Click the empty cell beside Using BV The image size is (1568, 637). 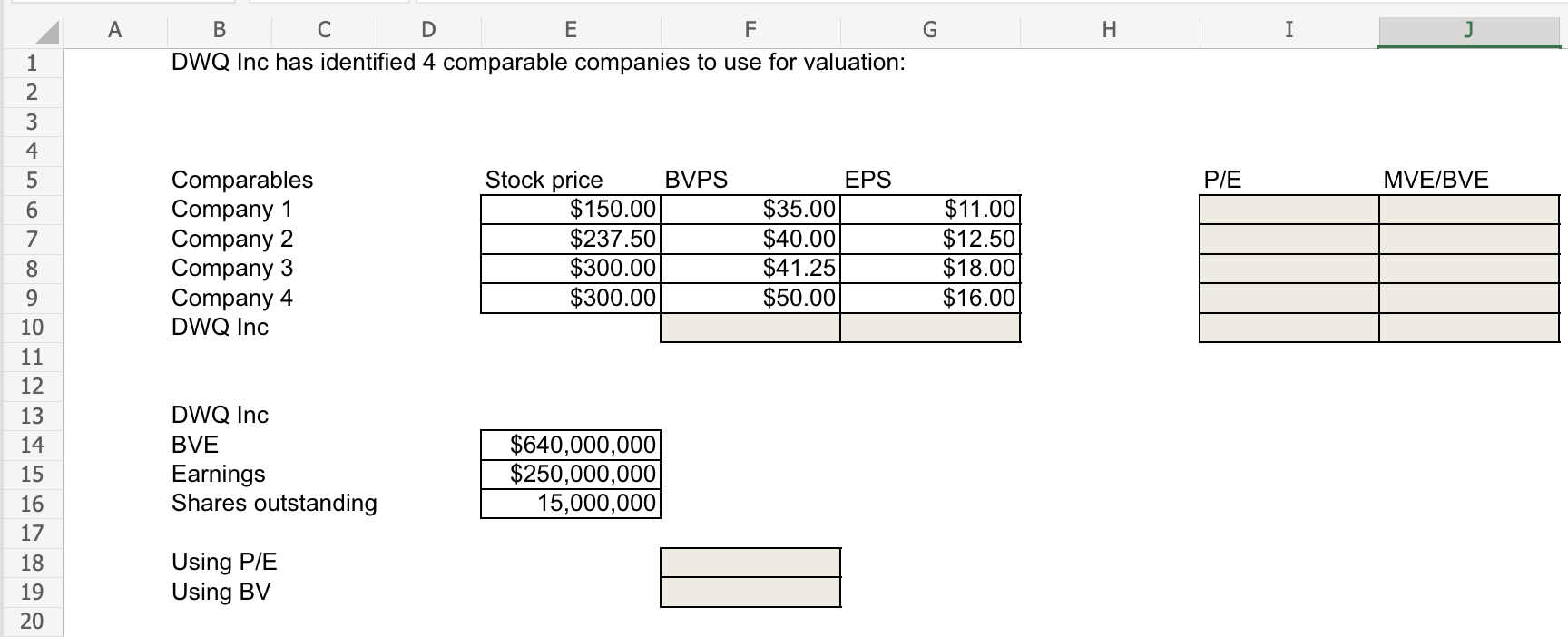point(749,593)
